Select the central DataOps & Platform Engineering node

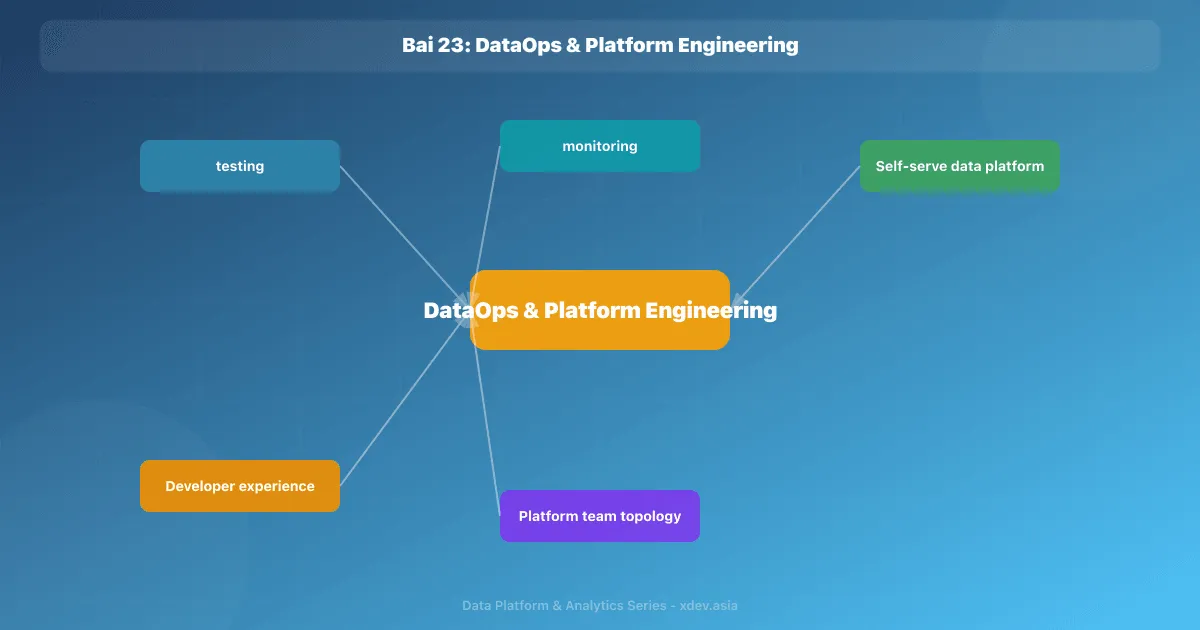click(x=600, y=310)
